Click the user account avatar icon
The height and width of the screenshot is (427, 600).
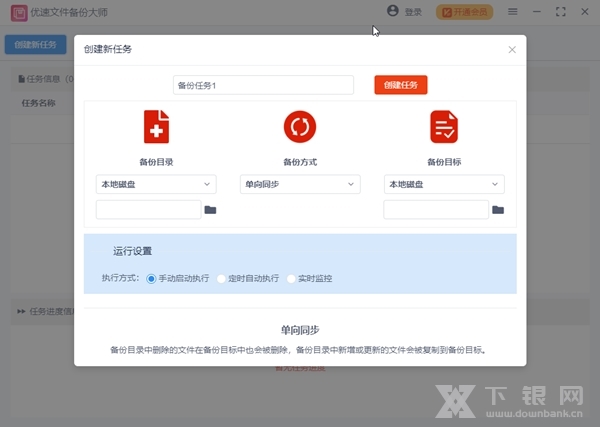(x=393, y=11)
